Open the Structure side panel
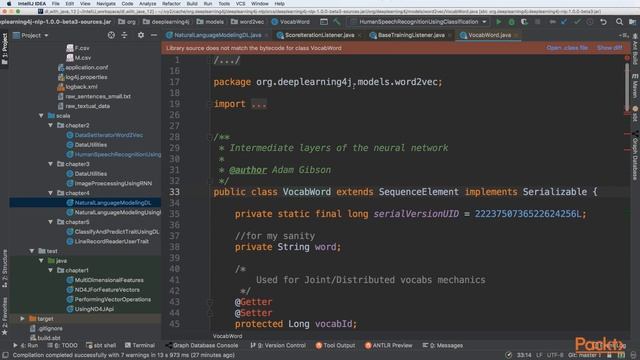640x360 pixels. pyautogui.click(x=4, y=268)
